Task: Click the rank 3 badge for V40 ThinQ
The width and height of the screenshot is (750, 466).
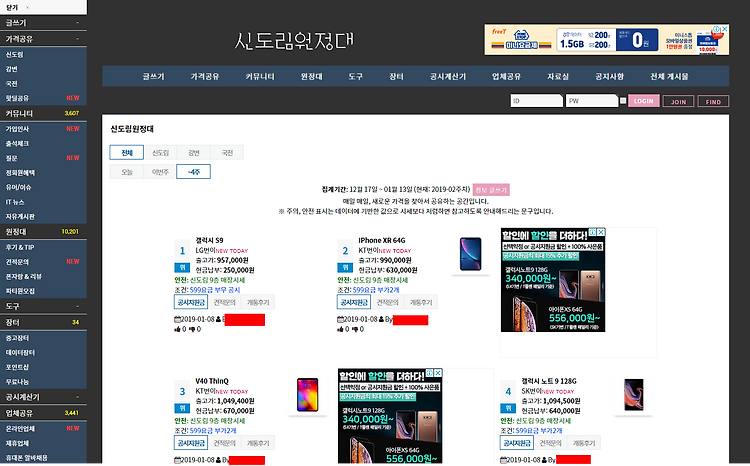Action: 182,397
